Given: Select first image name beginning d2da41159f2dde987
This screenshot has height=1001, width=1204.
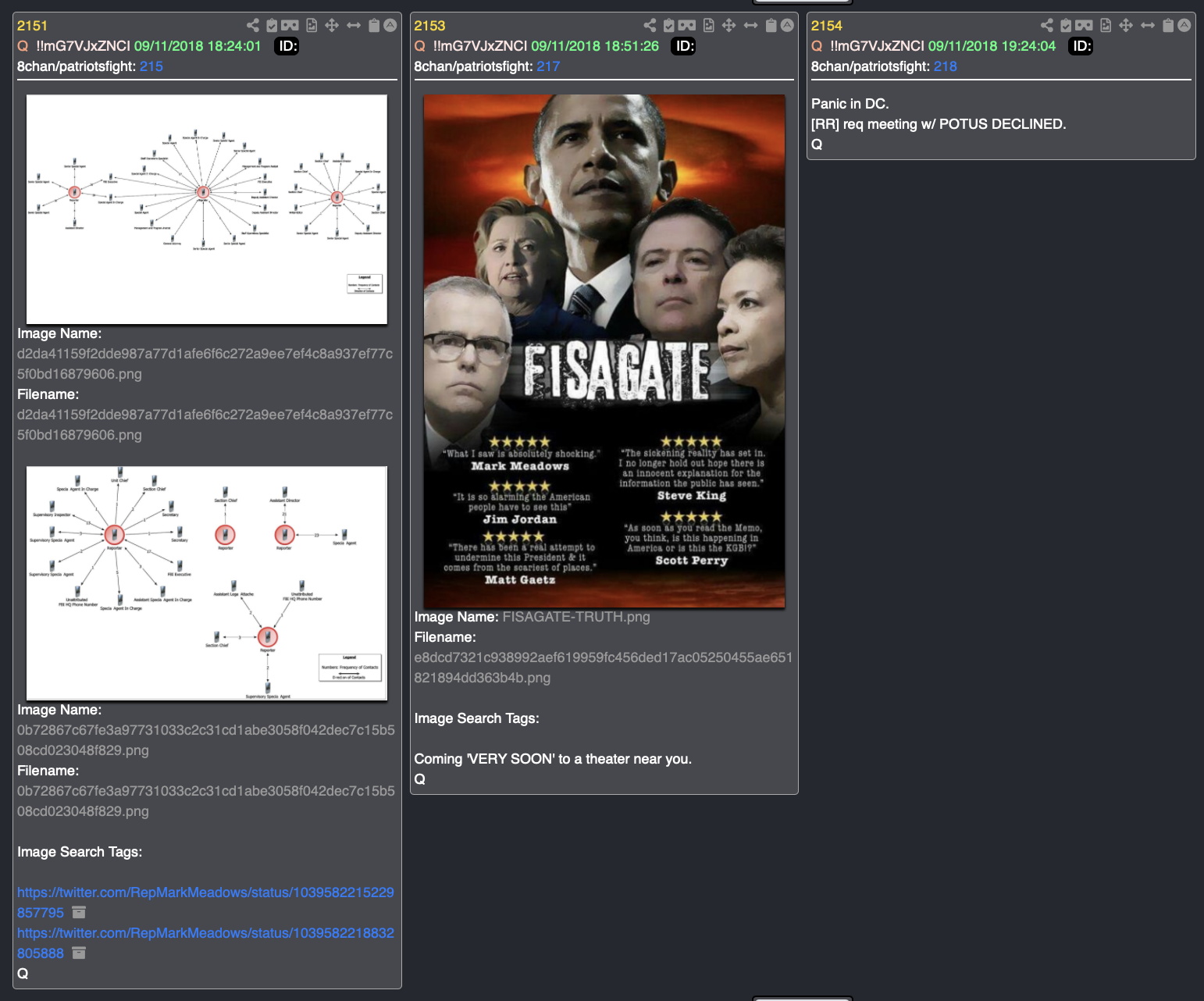Looking at the screenshot, I should click(205, 364).
